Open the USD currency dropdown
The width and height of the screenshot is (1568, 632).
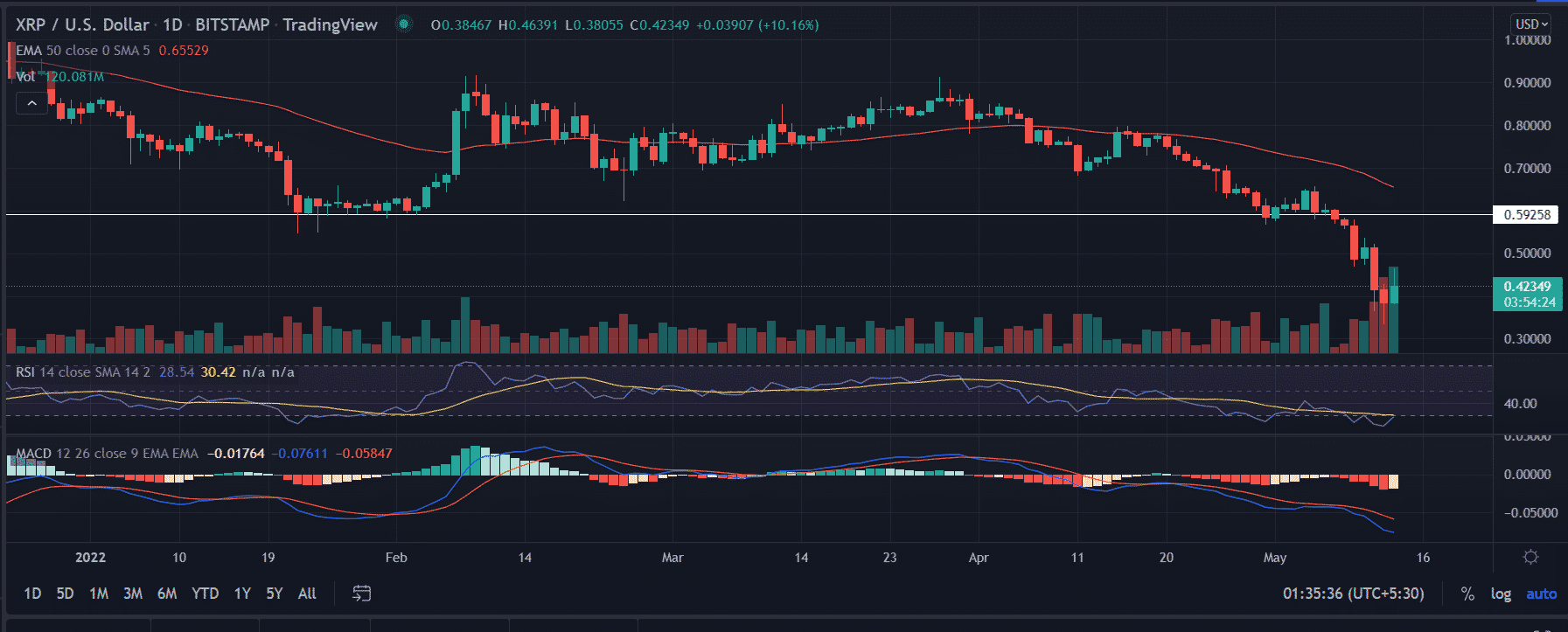click(x=1531, y=24)
